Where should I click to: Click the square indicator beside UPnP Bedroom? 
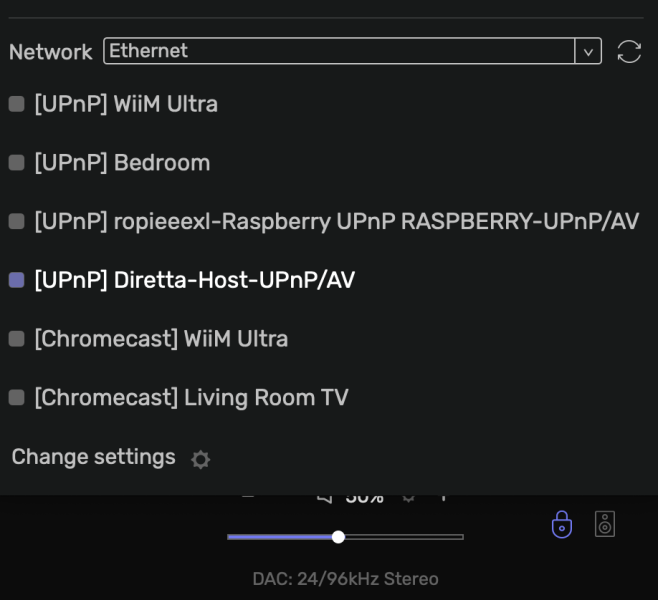point(16,163)
